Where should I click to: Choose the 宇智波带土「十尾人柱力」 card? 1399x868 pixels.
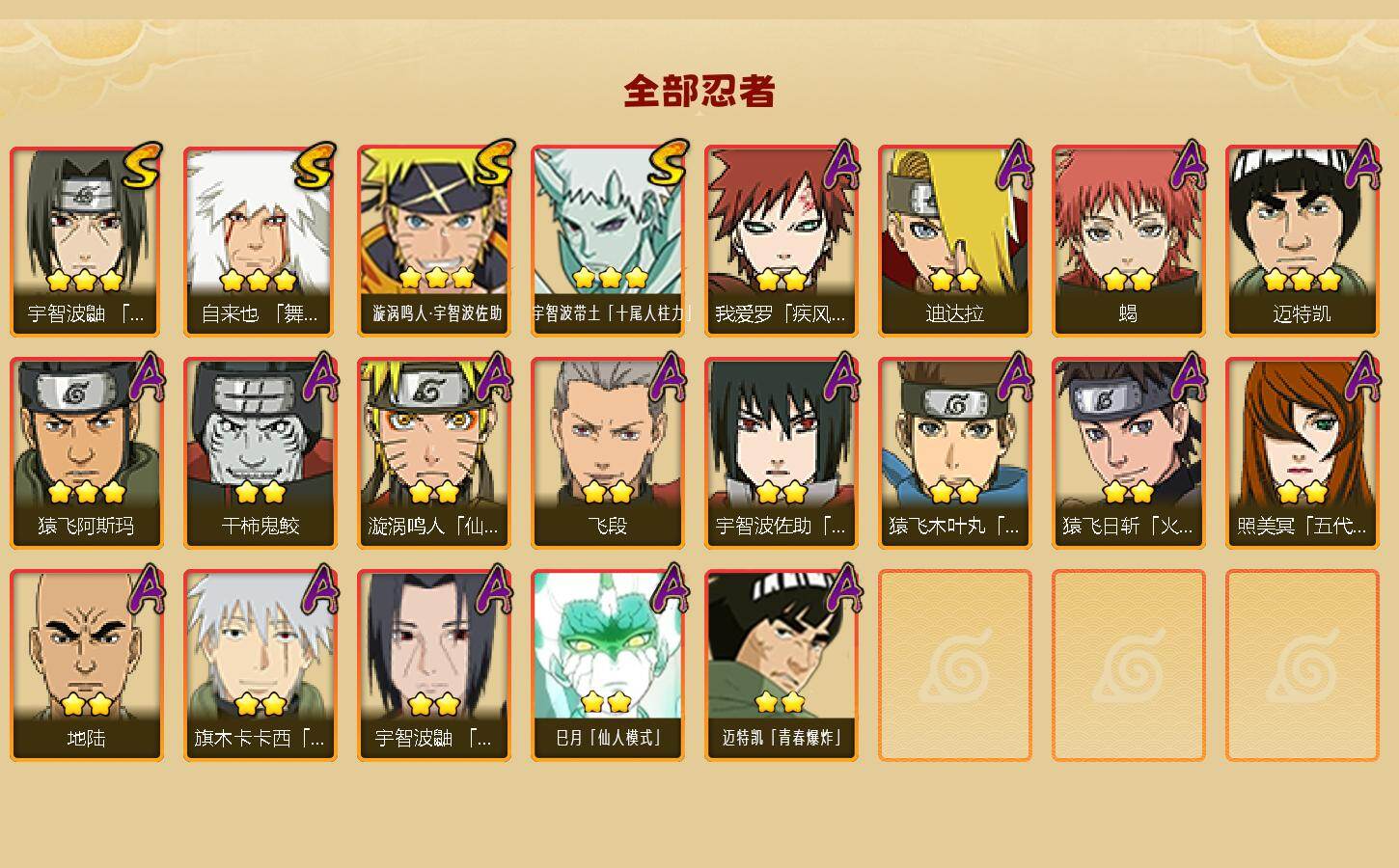[x=607, y=241]
